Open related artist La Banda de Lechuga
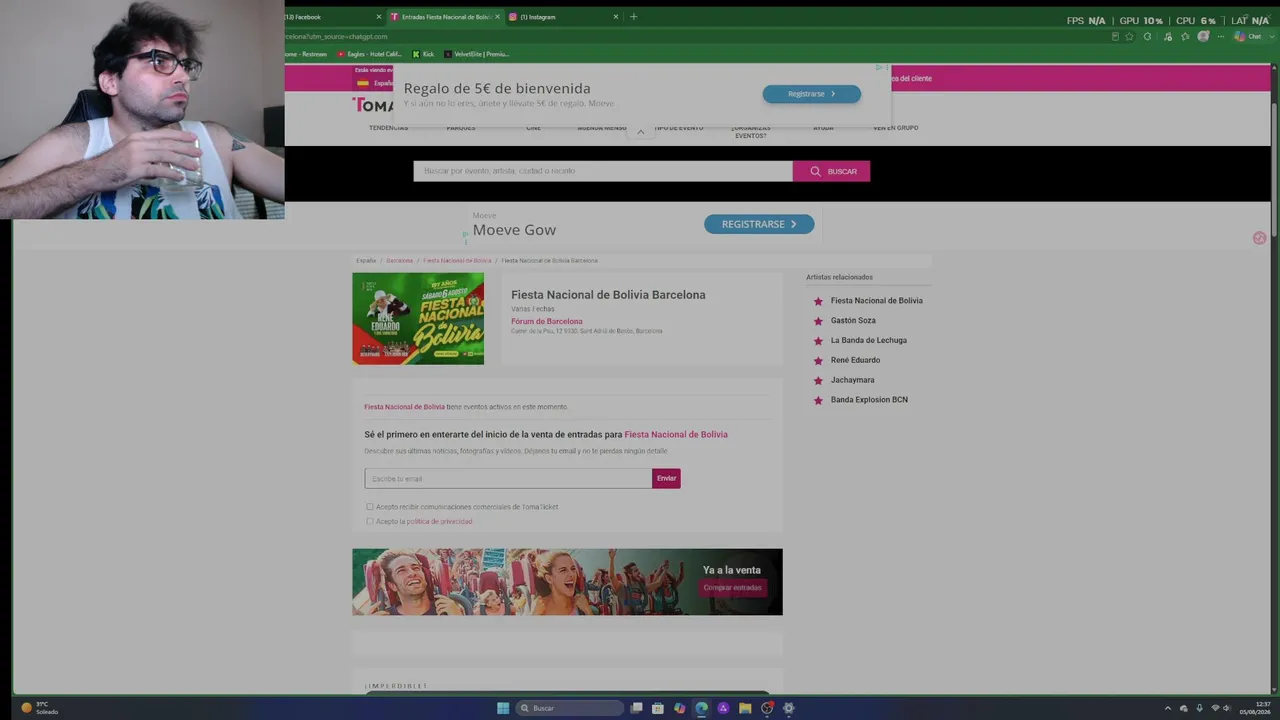This screenshot has width=1280, height=720. (x=869, y=340)
